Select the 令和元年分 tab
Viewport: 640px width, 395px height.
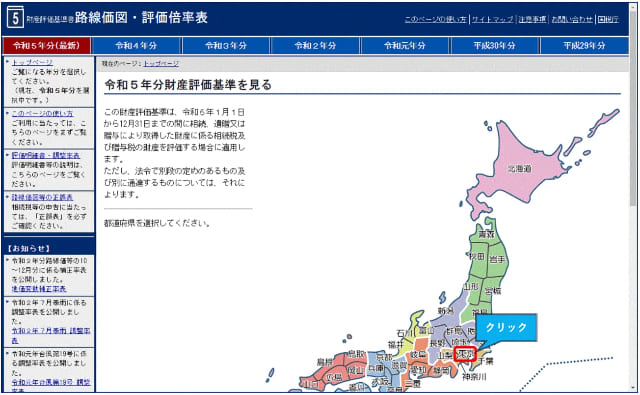(x=404, y=46)
